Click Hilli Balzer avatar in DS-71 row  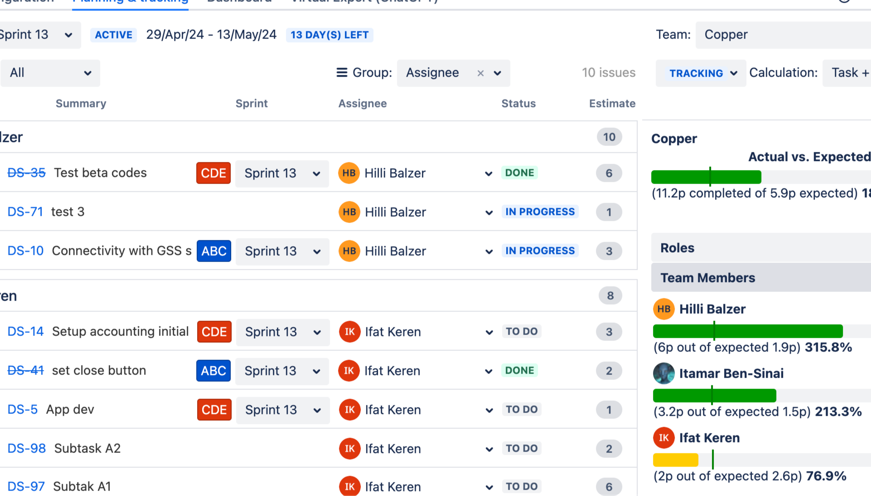pyautogui.click(x=349, y=212)
